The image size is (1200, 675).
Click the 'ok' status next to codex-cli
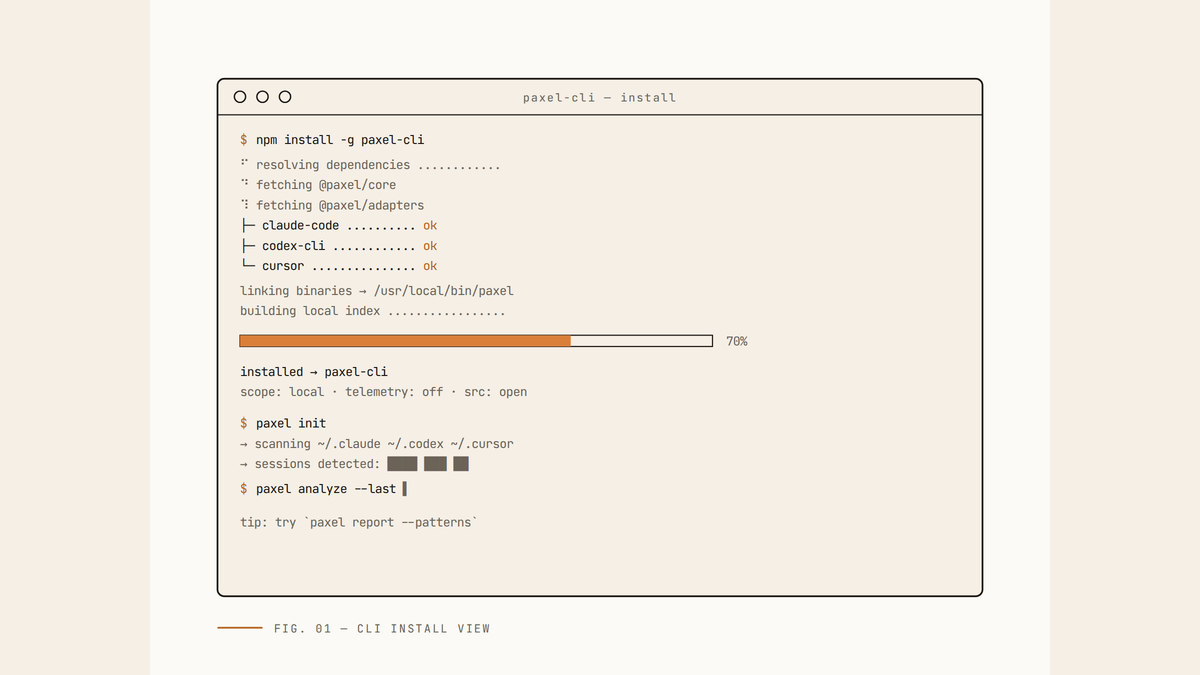[430, 246]
